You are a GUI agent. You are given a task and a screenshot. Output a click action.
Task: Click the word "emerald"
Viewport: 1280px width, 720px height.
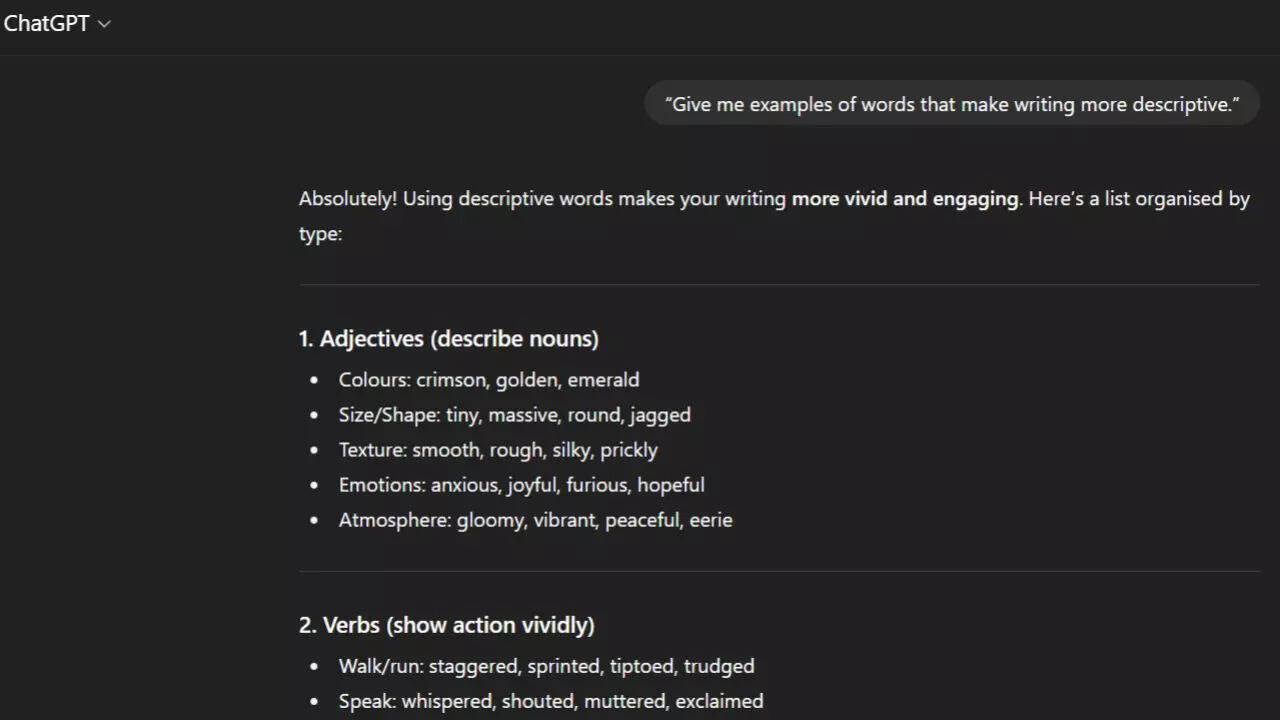coord(603,380)
